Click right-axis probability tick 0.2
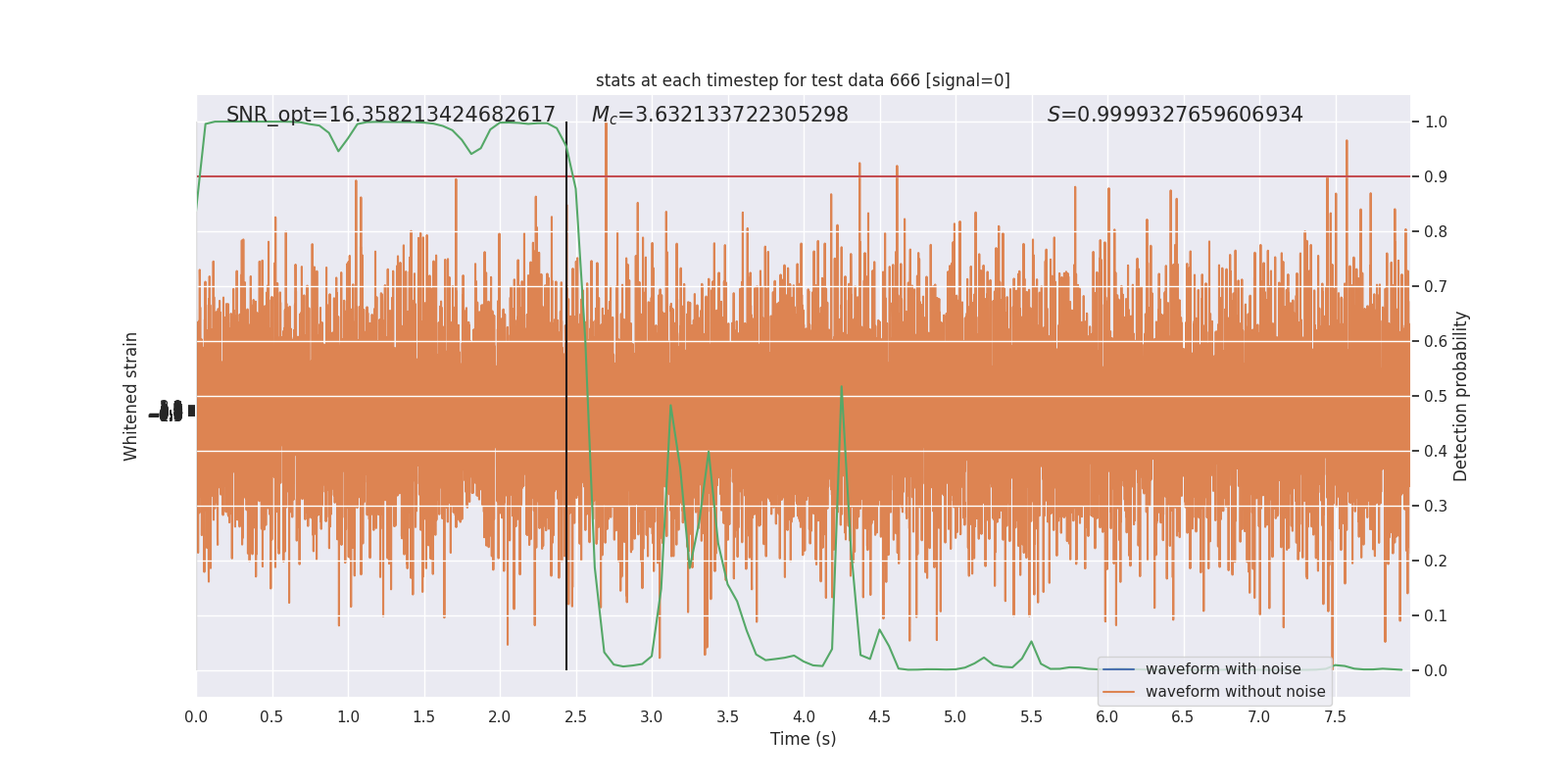 (1436, 562)
